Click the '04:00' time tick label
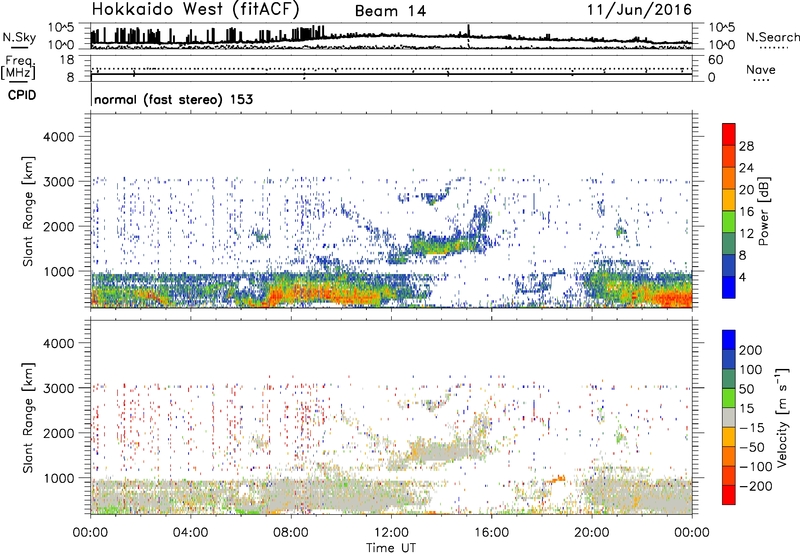800x554 pixels. (x=190, y=533)
